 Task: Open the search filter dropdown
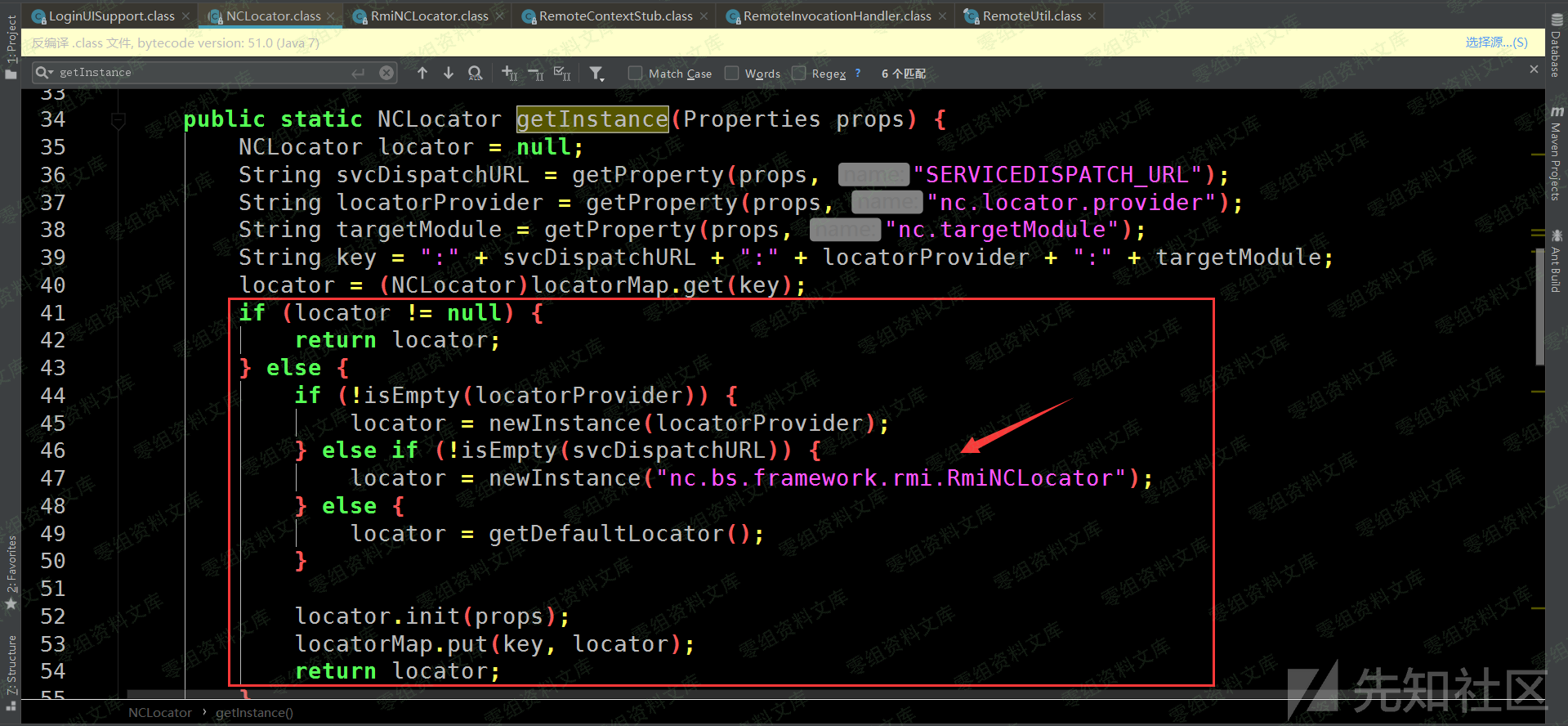[597, 74]
